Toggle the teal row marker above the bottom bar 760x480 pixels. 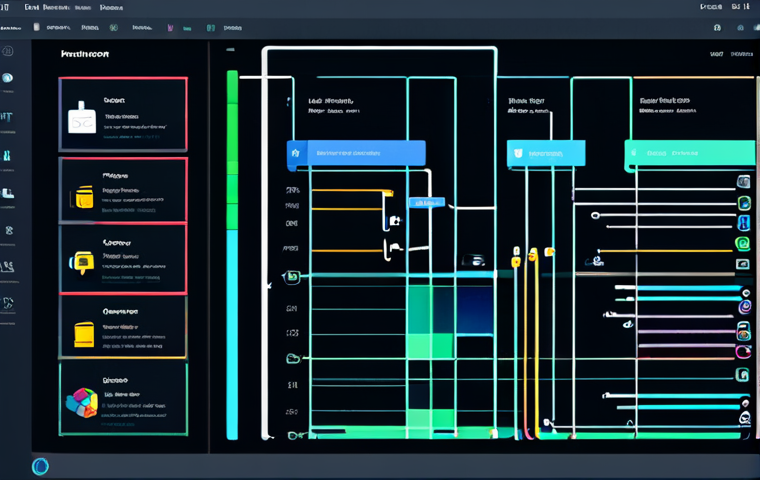coord(293,359)
